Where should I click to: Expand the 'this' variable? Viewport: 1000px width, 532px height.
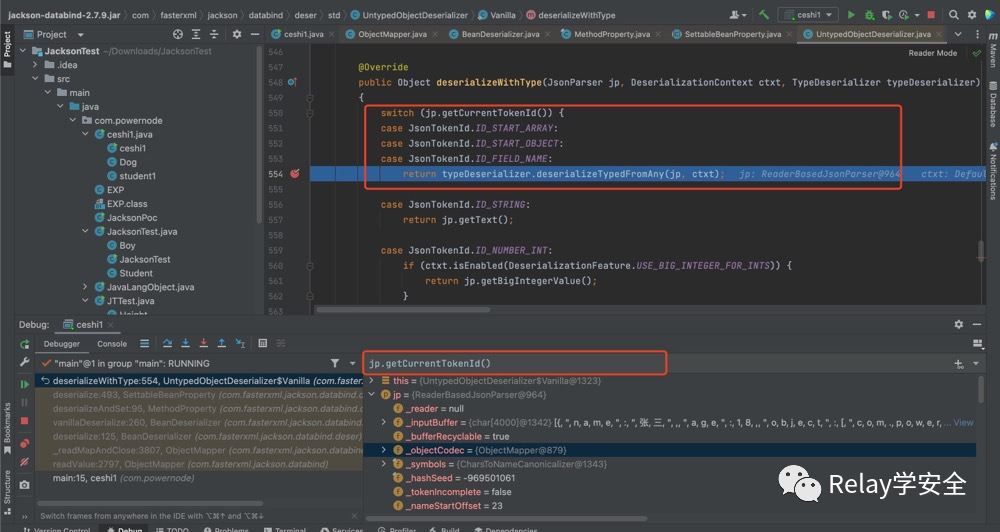(x=371, y=380)
